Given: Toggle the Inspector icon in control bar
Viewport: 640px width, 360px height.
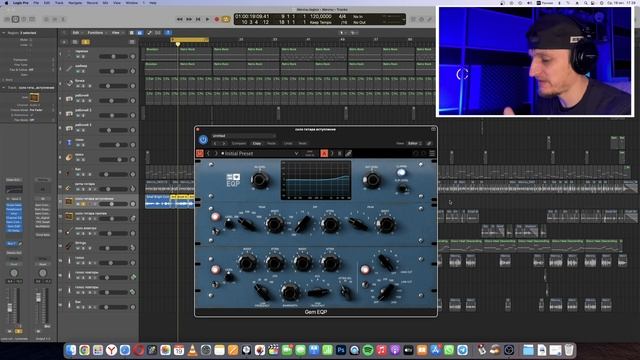Looking at the screenshot, I should tap(16, 19).
